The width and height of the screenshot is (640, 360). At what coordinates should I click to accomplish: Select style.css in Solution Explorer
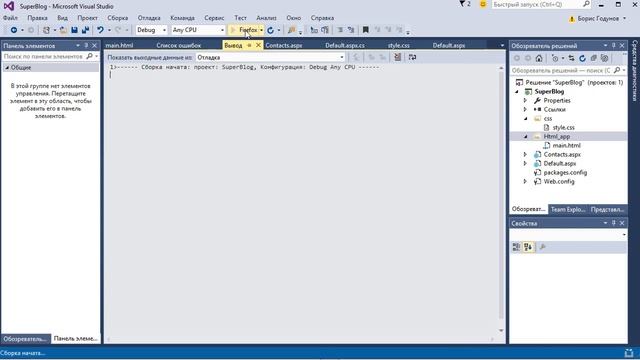point(563,127)
